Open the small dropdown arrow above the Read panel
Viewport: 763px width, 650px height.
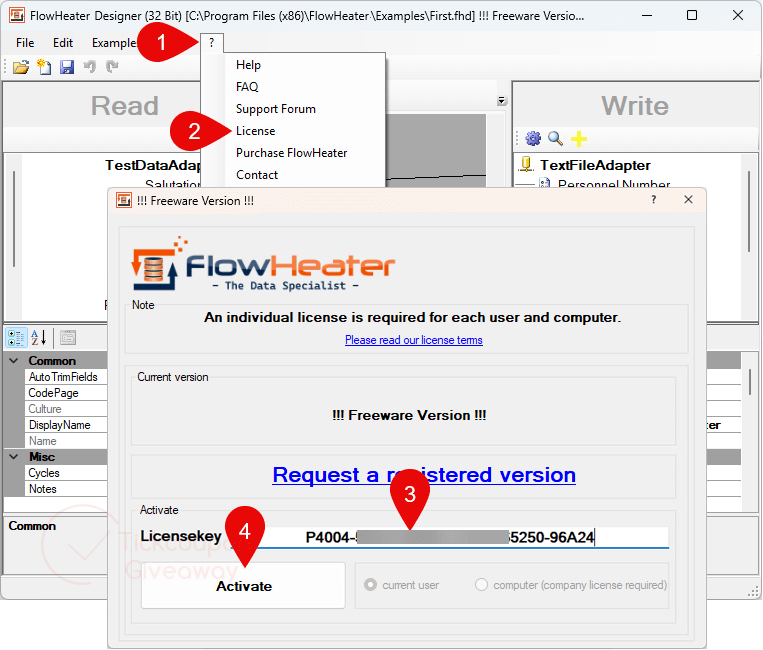tap(502, 101)
